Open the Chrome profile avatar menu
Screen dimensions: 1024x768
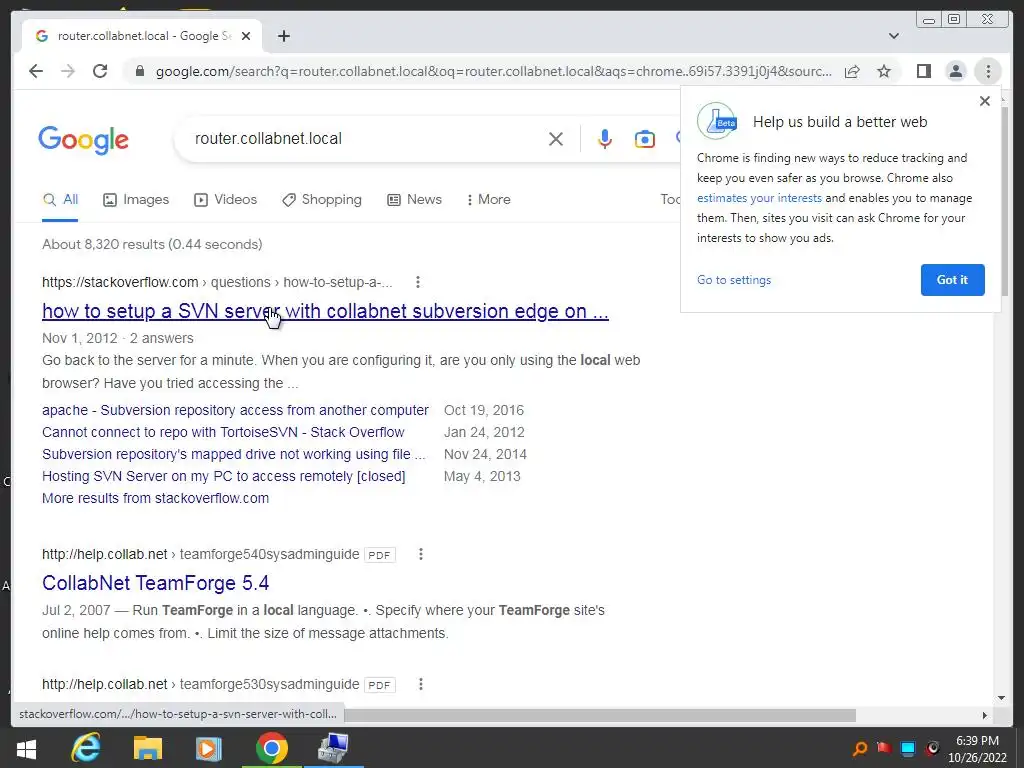coord(955,71)
